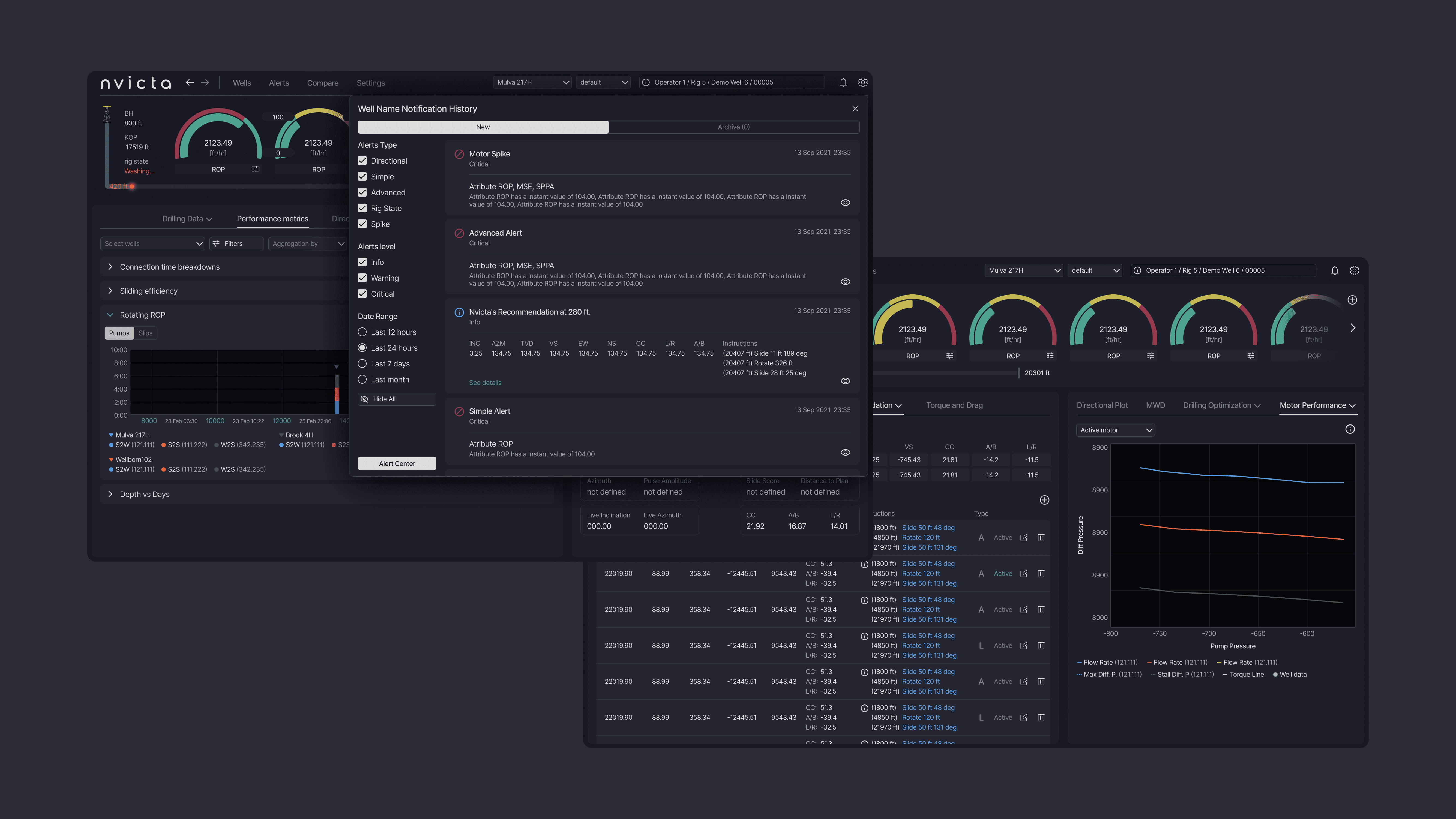
Task: Click add gauge plus icon
Action: pos(1352,300)
